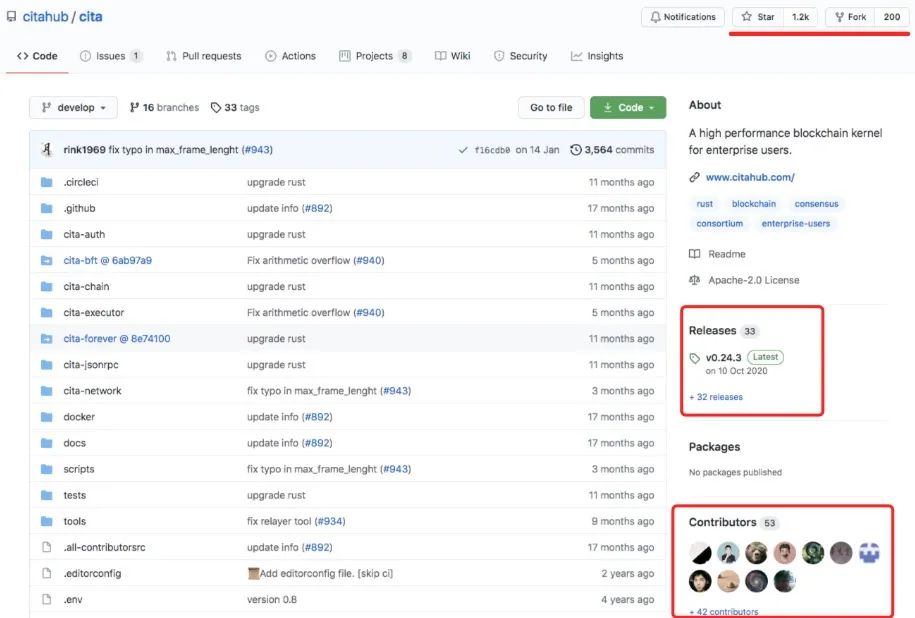Viewport: 915px width, 618px height.
Task: View the 33 tags
Action: (235, 107)
